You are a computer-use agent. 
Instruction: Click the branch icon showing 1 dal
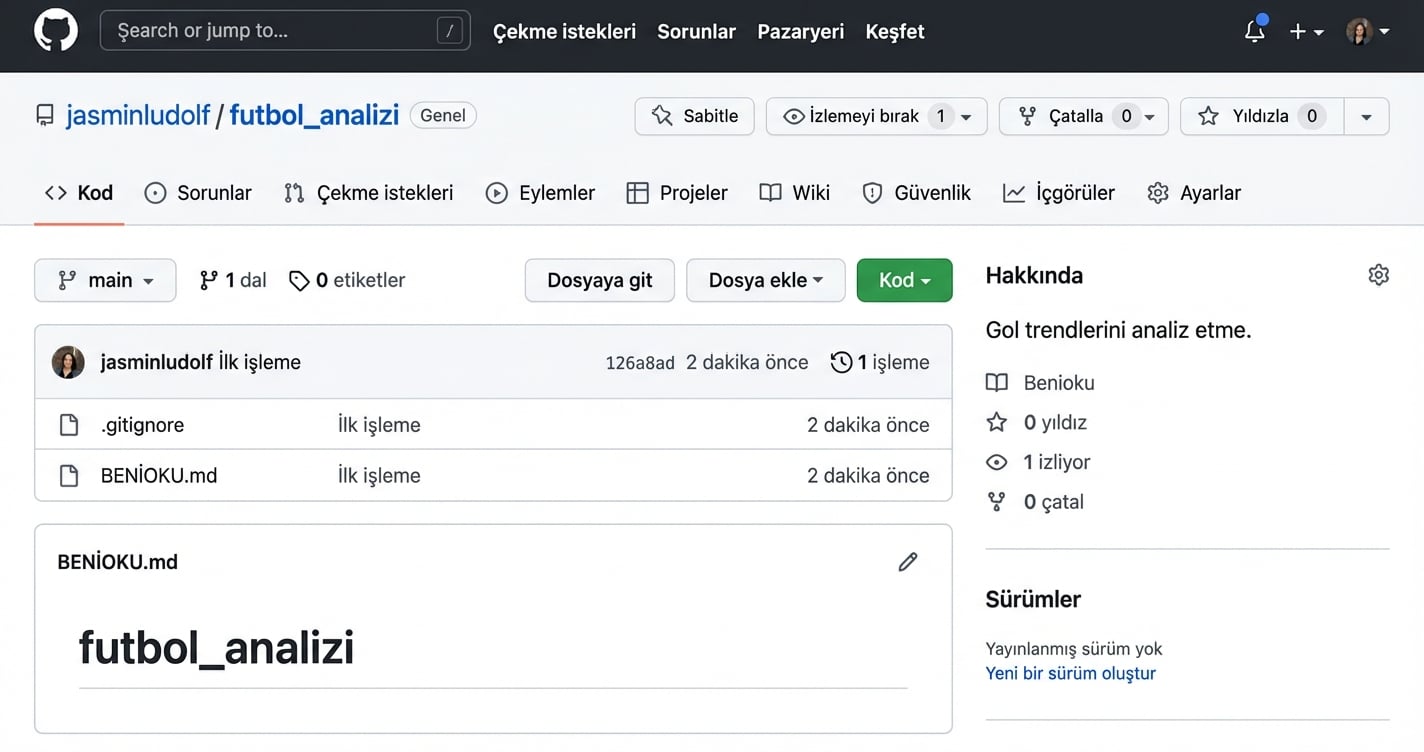coord(207,280)
